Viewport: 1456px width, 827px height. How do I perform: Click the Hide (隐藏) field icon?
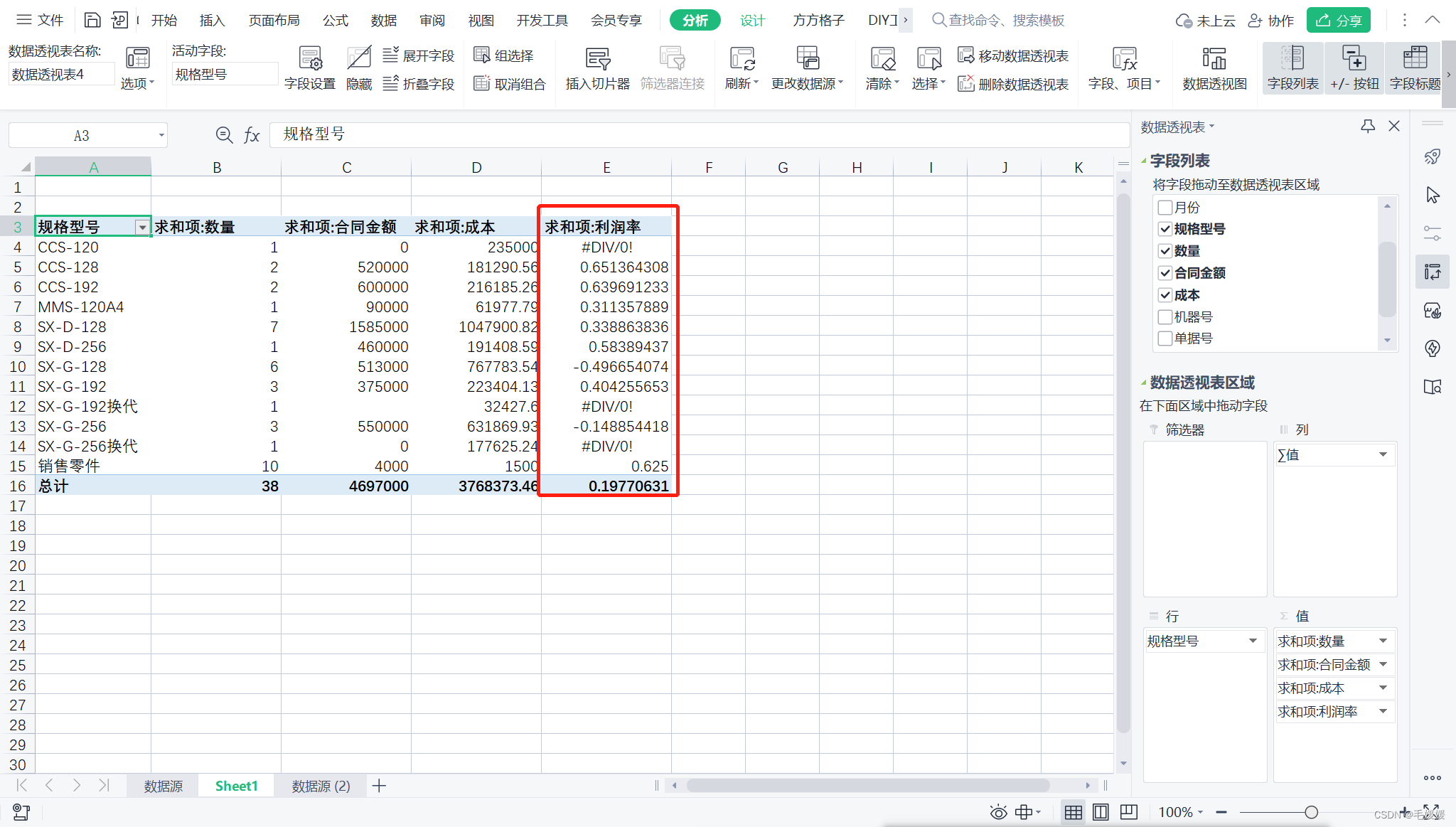tap(359, 69)
